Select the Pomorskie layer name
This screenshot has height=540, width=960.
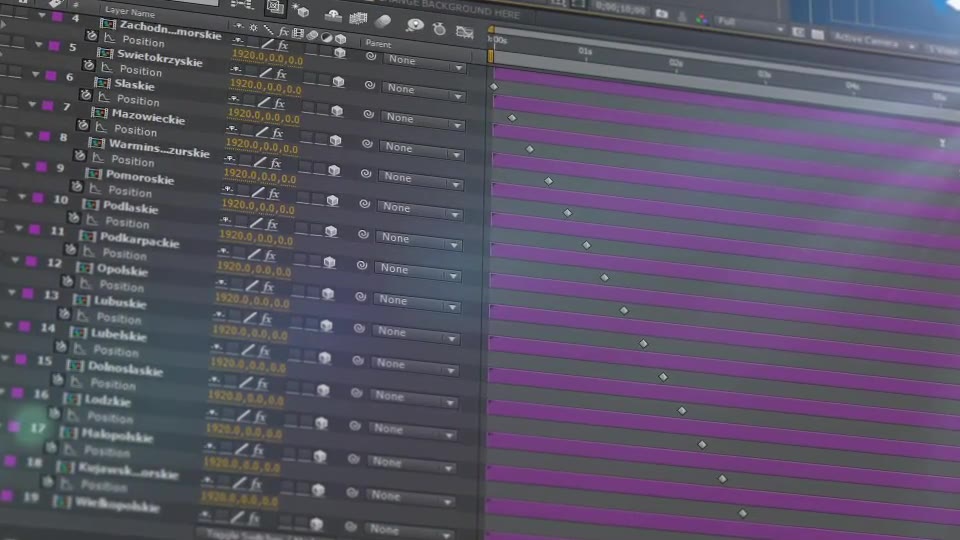coord(140,177)
